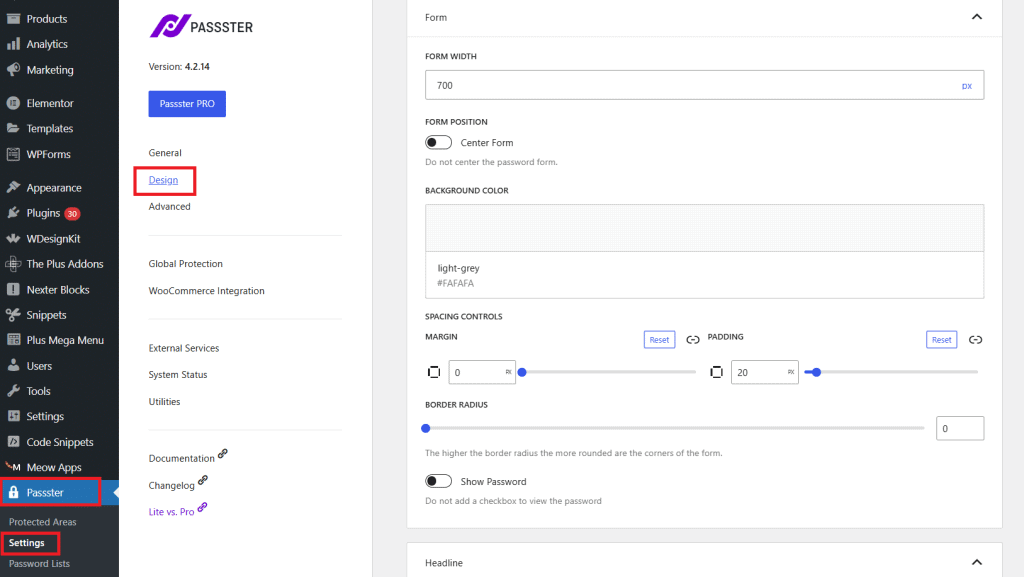Click The Plus Addons icon

[13, 264]
